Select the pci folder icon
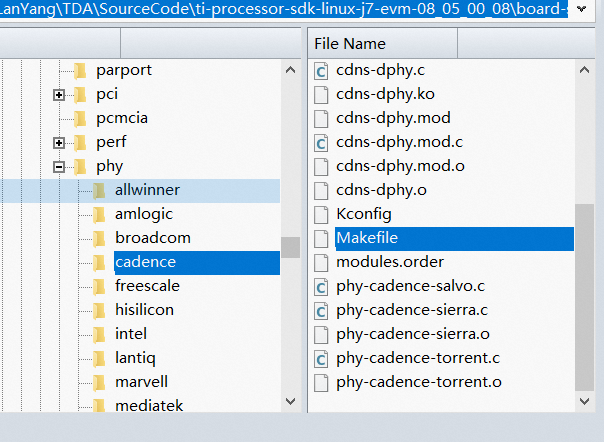This screenshot has width=604, height=442. [x=80, y=95]
